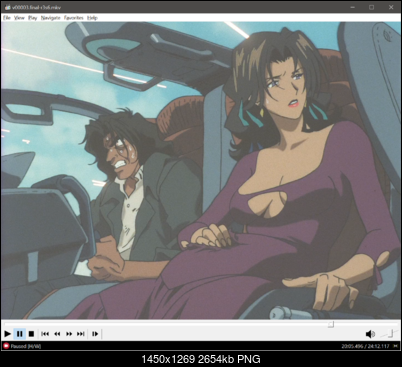The height and width of the screenshot is (367, 402).
Task: Stop the video playback
Action: (31, 334)
